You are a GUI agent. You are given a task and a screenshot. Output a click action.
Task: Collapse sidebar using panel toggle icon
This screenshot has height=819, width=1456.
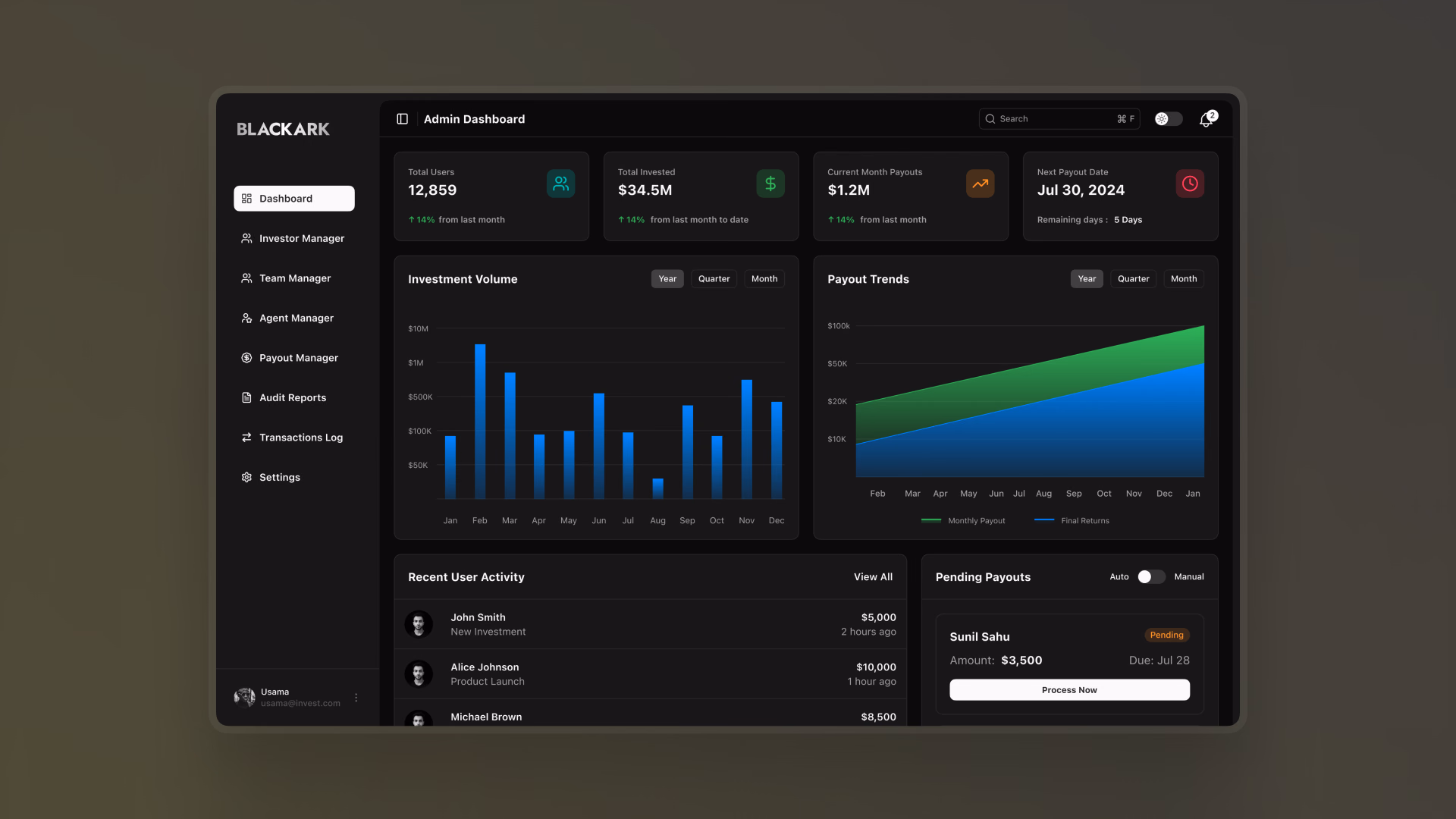click(403, 119)
